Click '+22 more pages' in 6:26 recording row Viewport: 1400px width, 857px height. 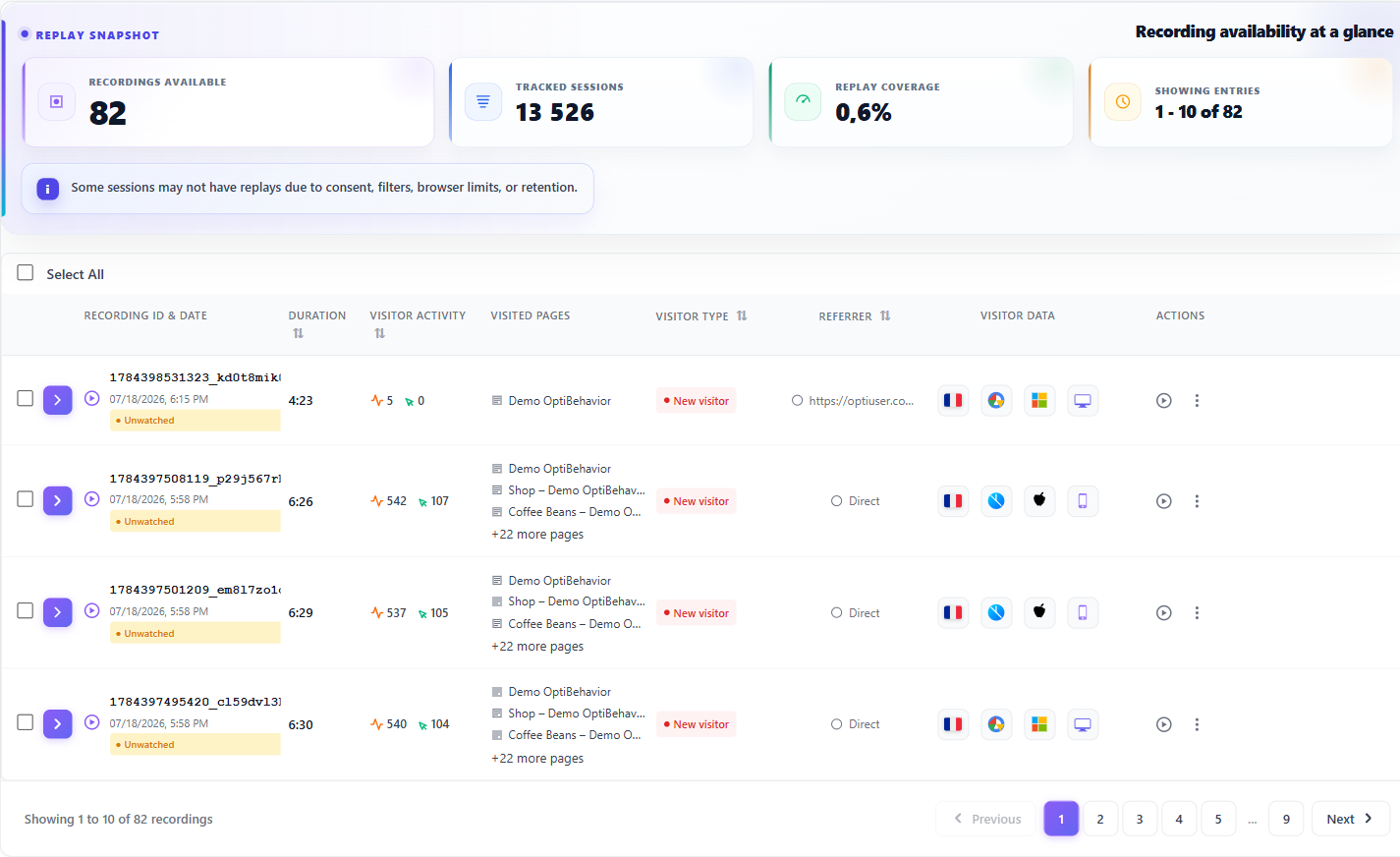(537, 535)
